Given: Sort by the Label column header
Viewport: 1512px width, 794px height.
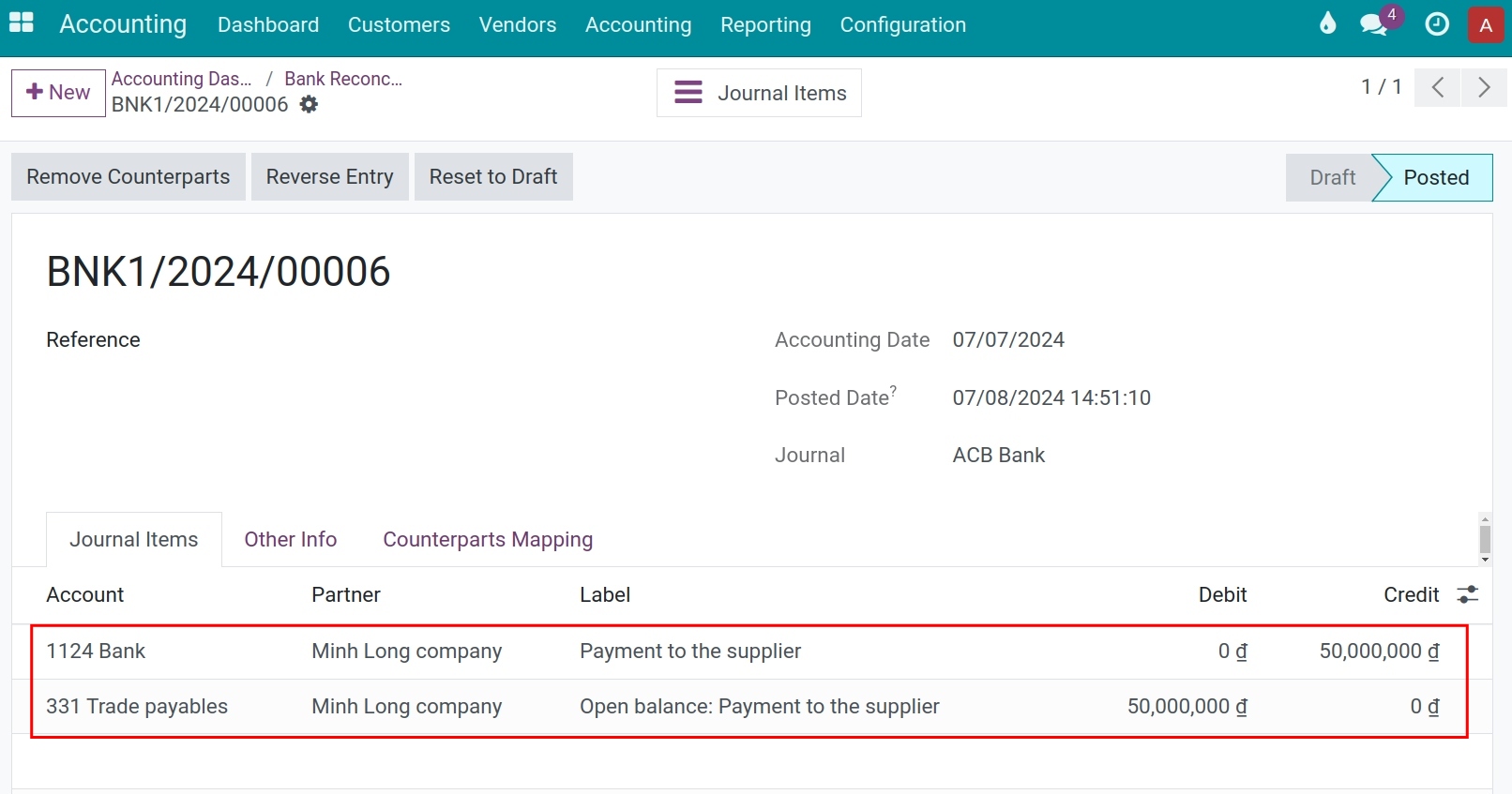Looking at the screenshot, I should pos(605,594).
